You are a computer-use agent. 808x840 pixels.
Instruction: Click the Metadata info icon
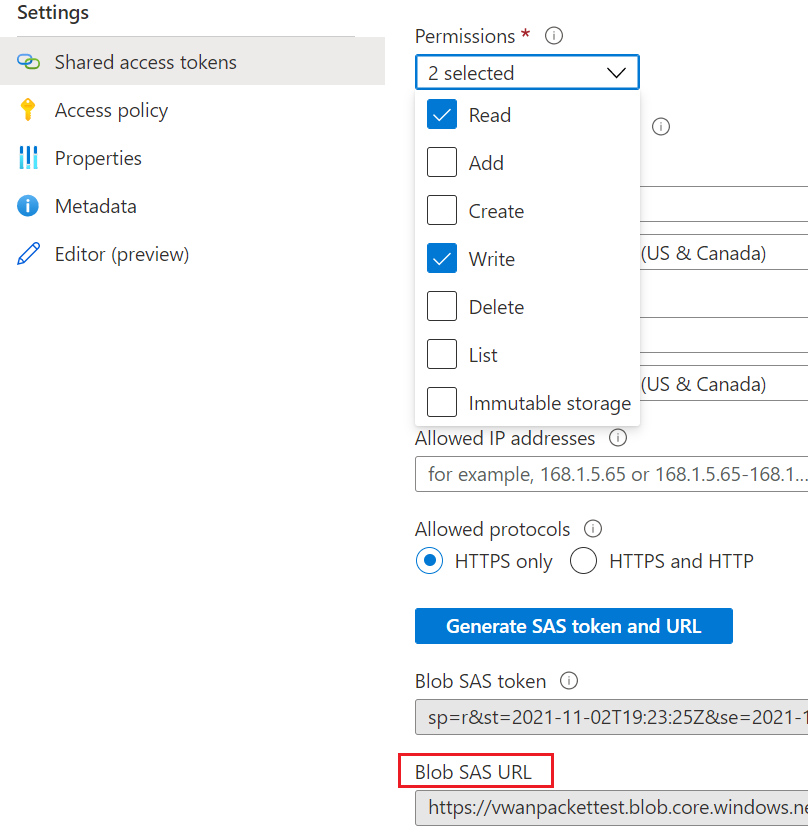[x=28, y=206]
